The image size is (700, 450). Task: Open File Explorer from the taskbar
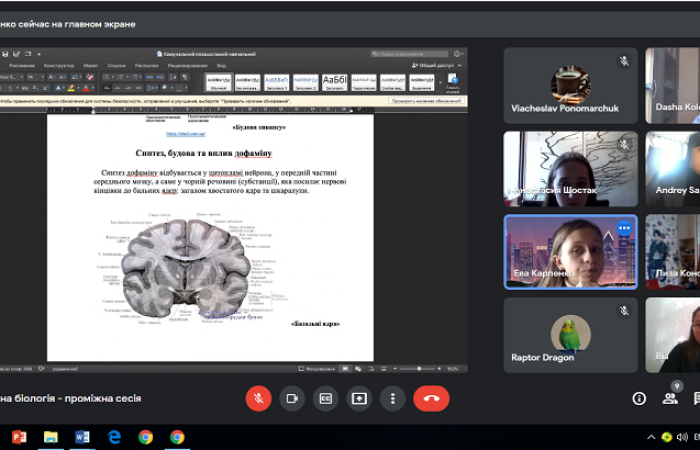[x=50, y=437]
